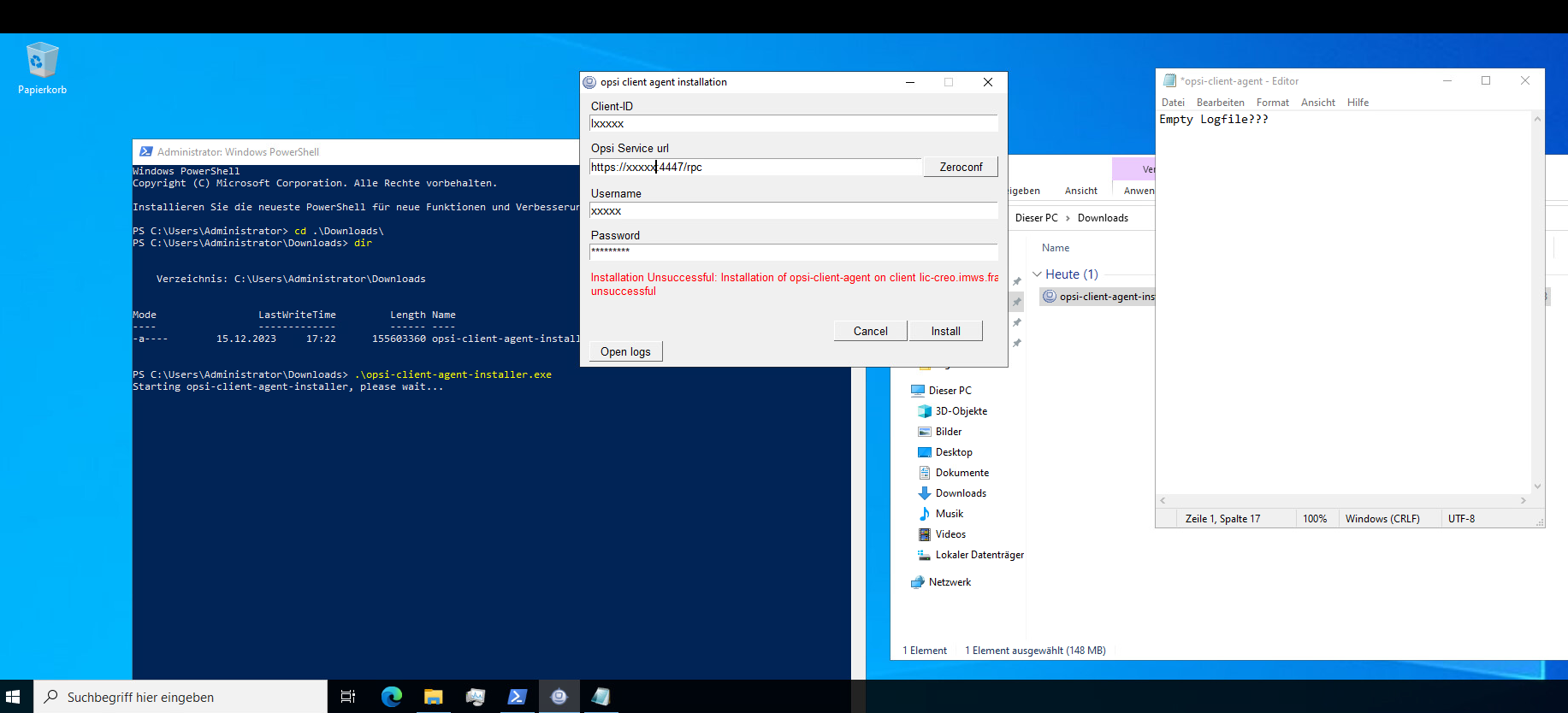
Task: Click '100%' zoom value in Editor status bar
Action: [1315, 519]
